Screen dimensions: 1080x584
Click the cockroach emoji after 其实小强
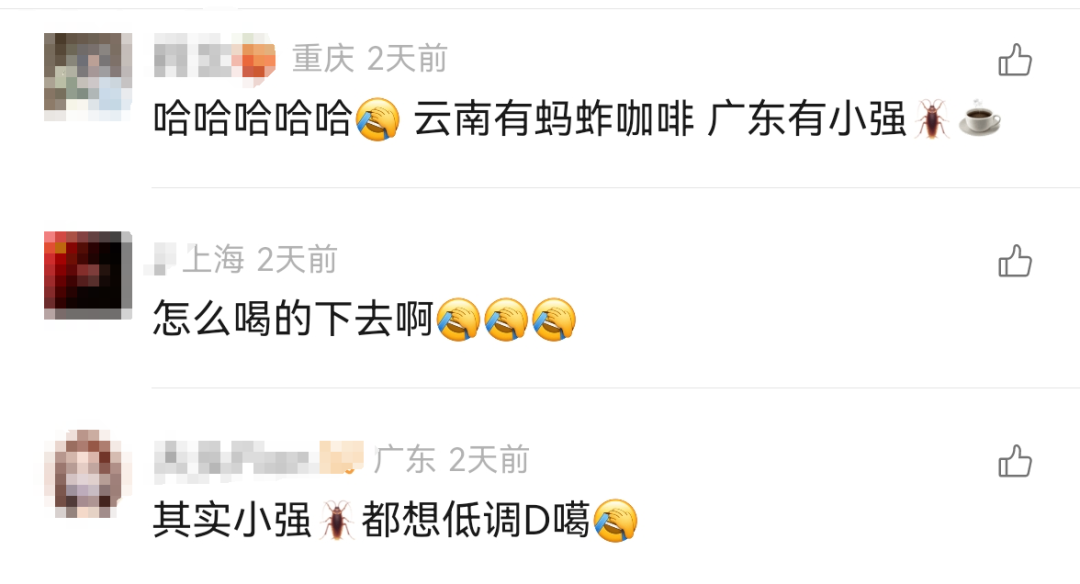click(337, 520)
